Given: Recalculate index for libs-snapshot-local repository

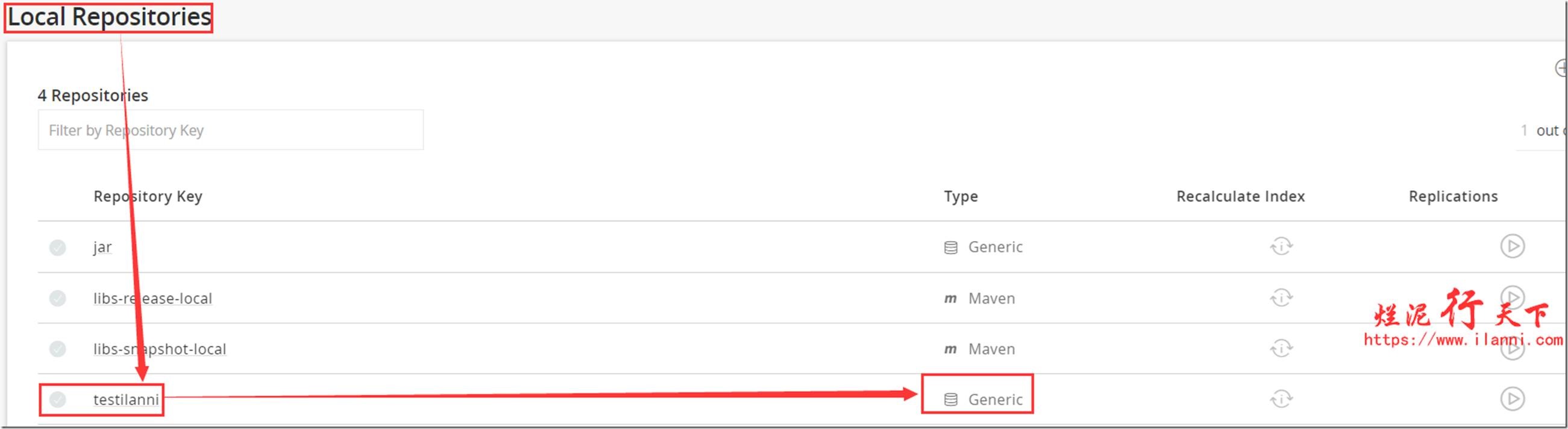Looking at the screenshot, I should point(1281,349).
